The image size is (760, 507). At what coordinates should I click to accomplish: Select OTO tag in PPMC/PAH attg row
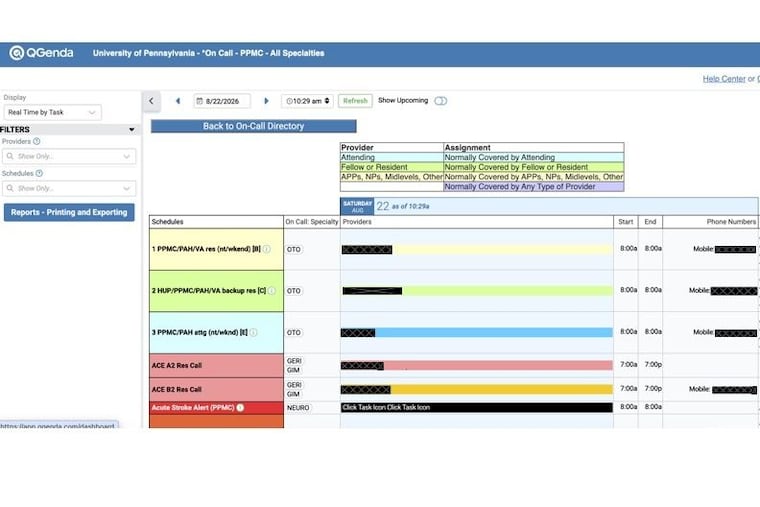pos(294,333)
